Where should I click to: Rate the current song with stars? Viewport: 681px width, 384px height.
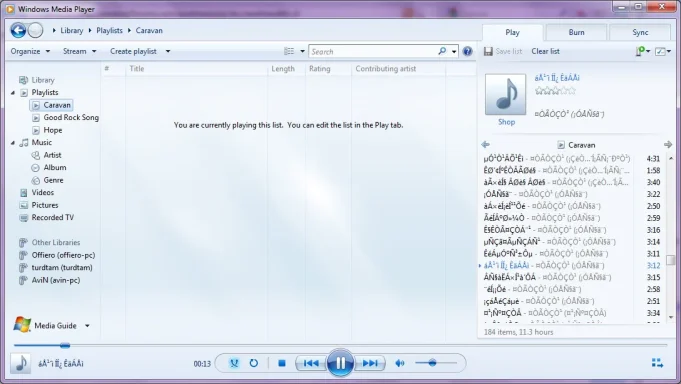[x=555, y=90]
